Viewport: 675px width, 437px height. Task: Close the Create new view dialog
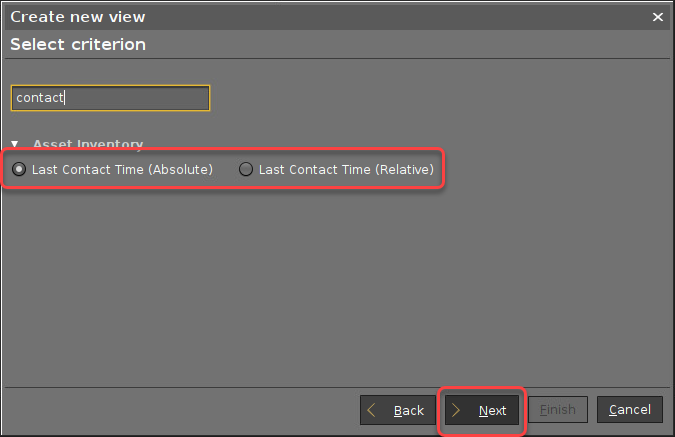658,17
